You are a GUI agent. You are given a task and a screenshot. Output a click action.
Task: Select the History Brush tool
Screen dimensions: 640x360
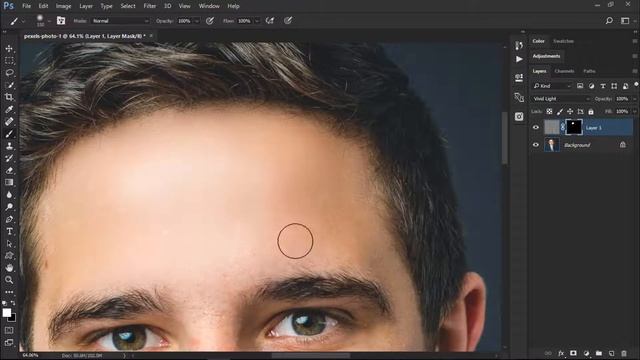click(x=9, y=158)
